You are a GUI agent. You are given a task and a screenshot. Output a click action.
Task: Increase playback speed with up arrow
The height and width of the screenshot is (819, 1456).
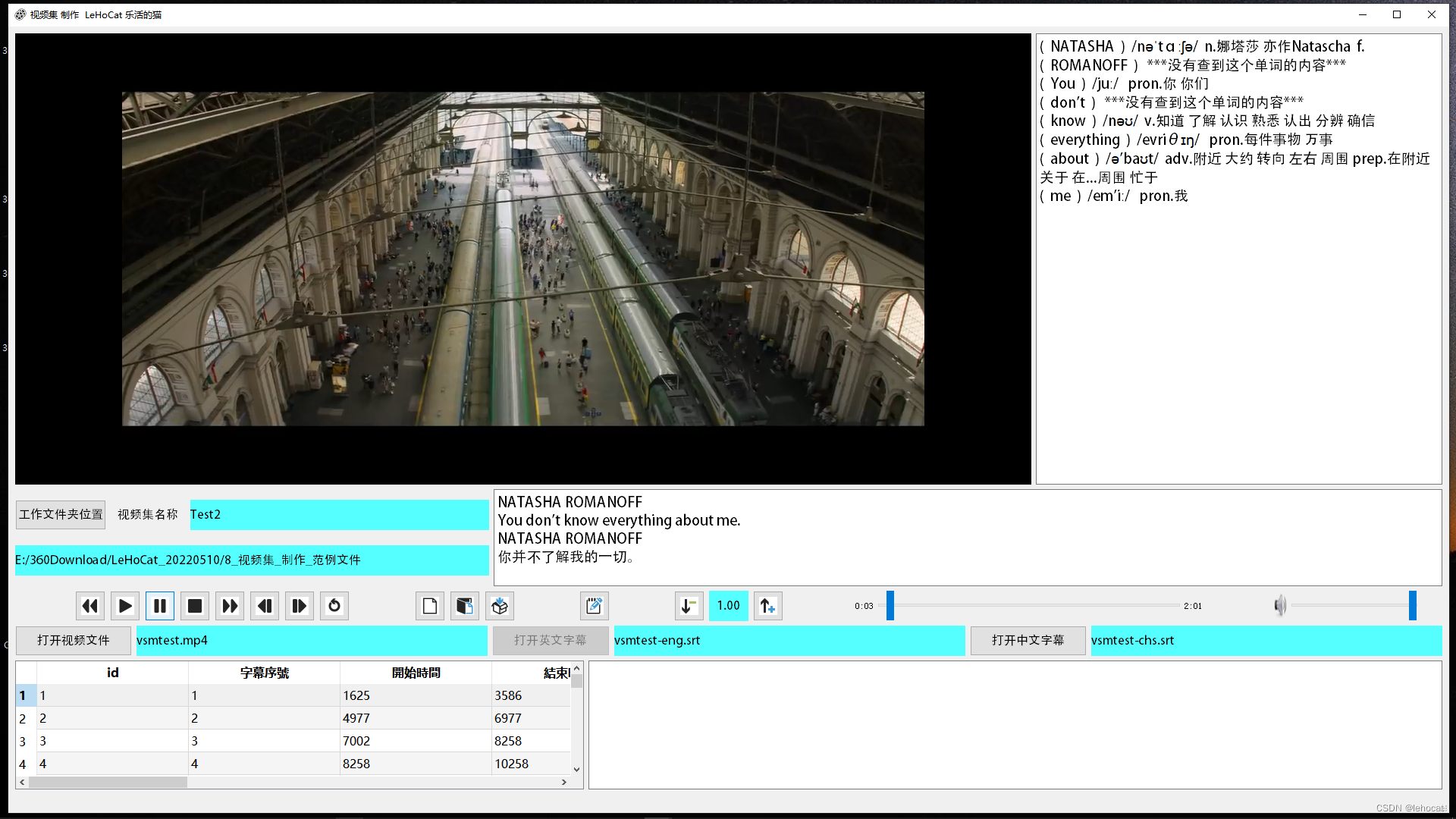[767, 606]
